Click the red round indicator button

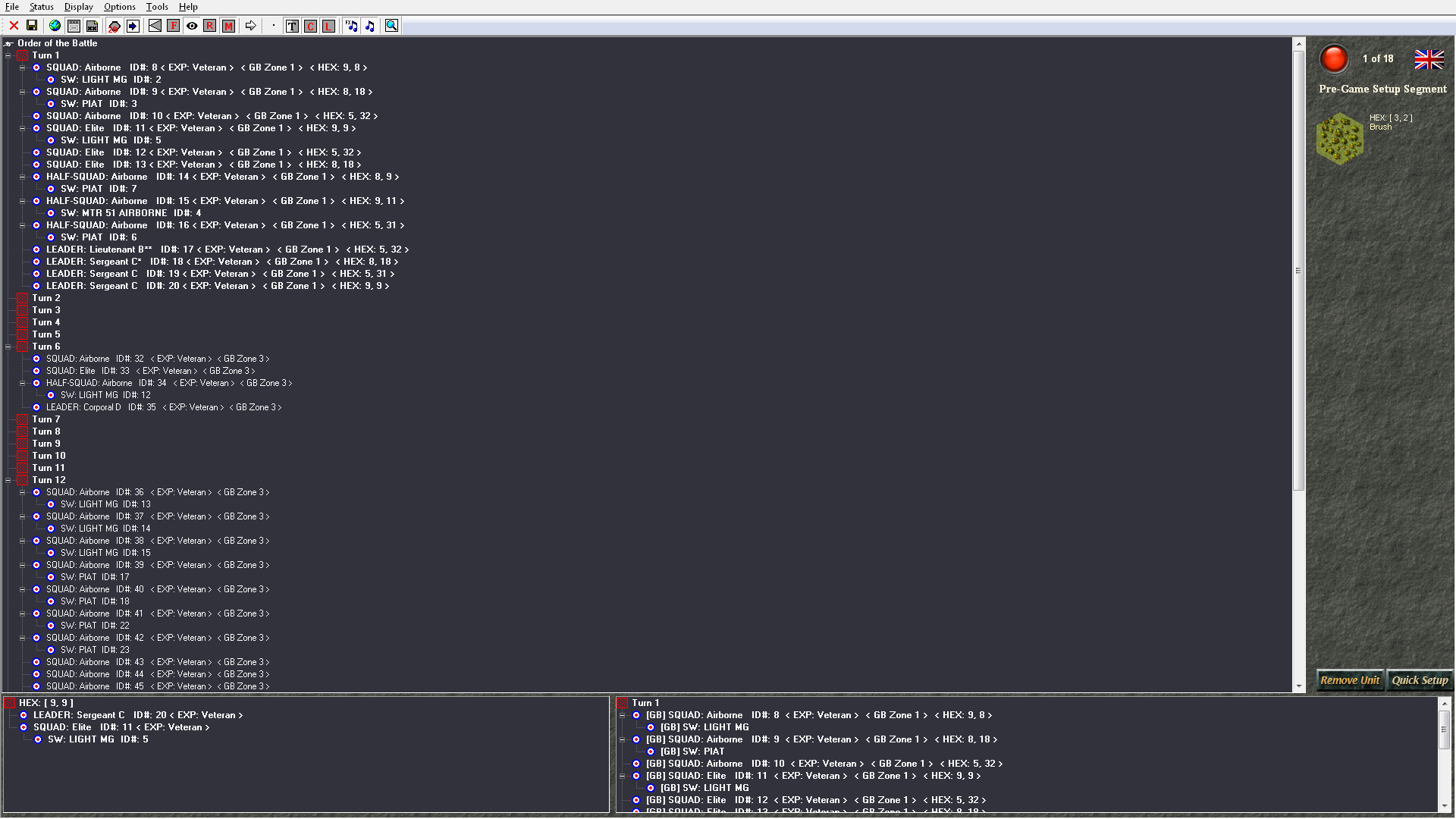pyautogui.click(x=1334, y=58)
